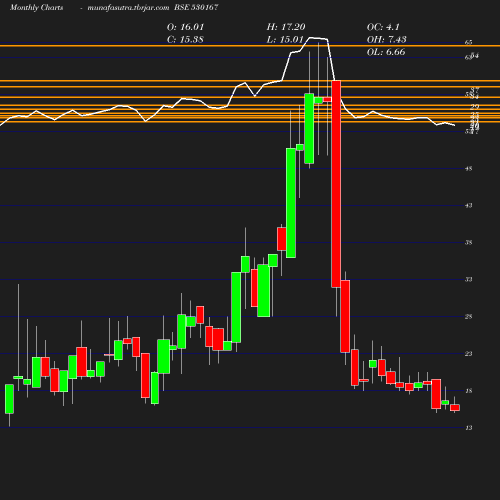Click the 'Monthly Charts' title text
This screenshot has width=500, height=500.
pos(36,7)
